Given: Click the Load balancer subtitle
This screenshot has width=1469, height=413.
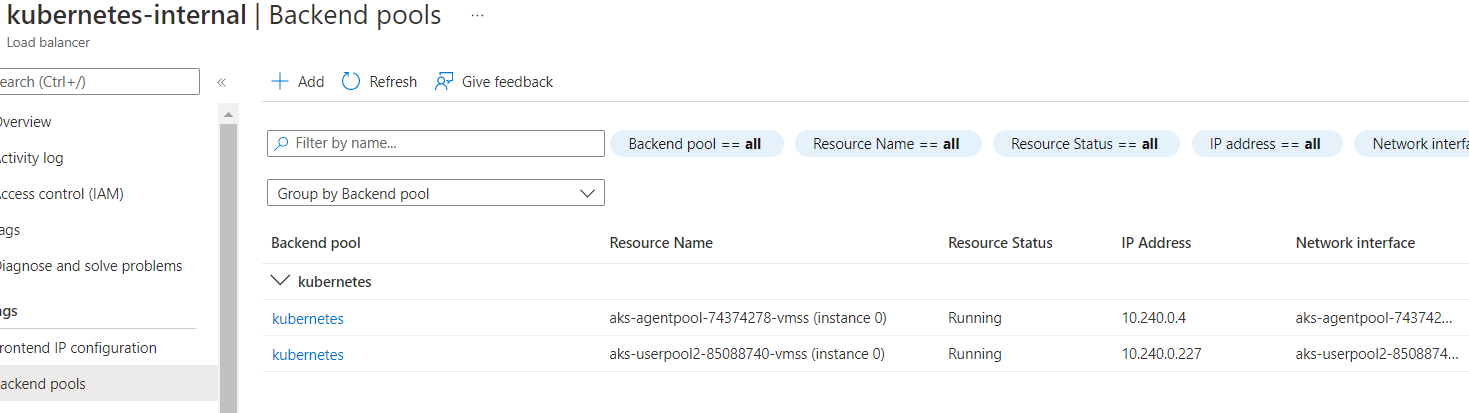Looking at the screenshot, I should pyautogui.click(x=48, y=43).
